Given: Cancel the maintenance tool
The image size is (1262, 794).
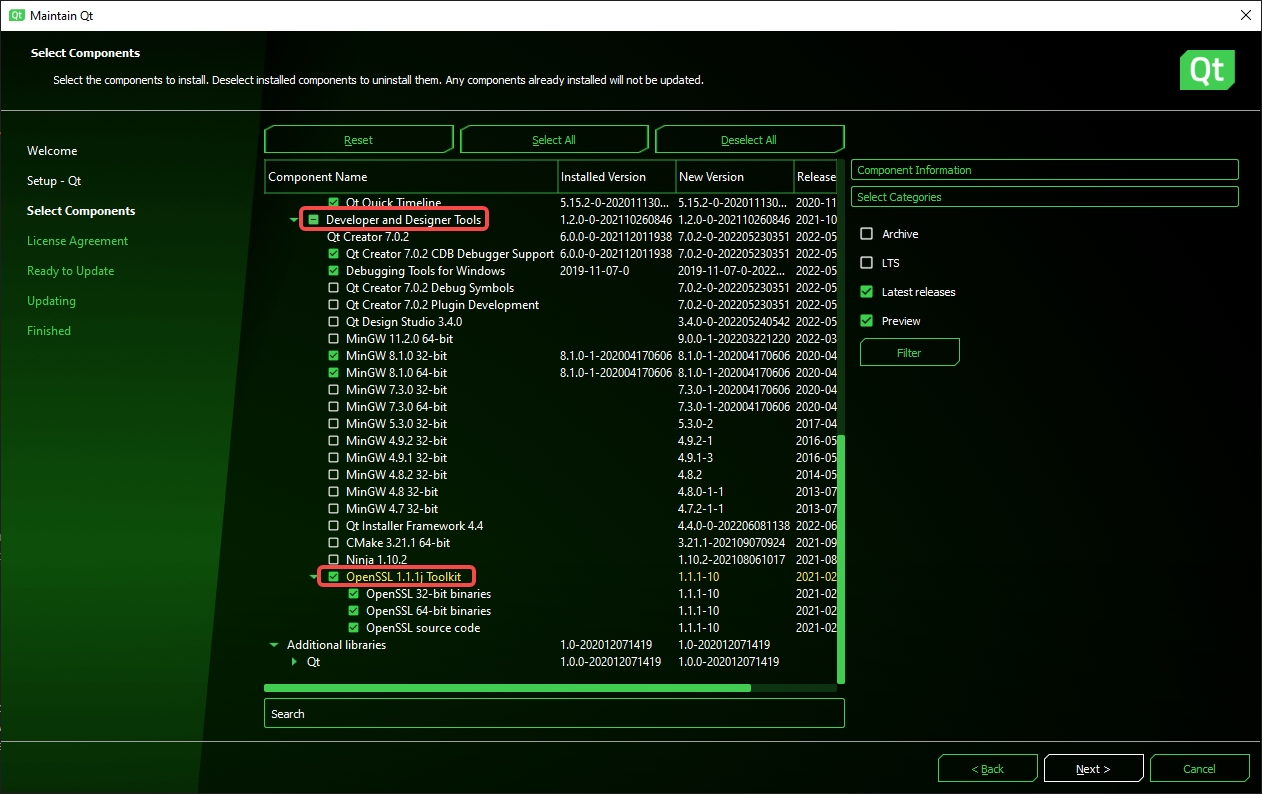Looking at the screenshot, I should pyautogui.click(x=1200, y=769).
